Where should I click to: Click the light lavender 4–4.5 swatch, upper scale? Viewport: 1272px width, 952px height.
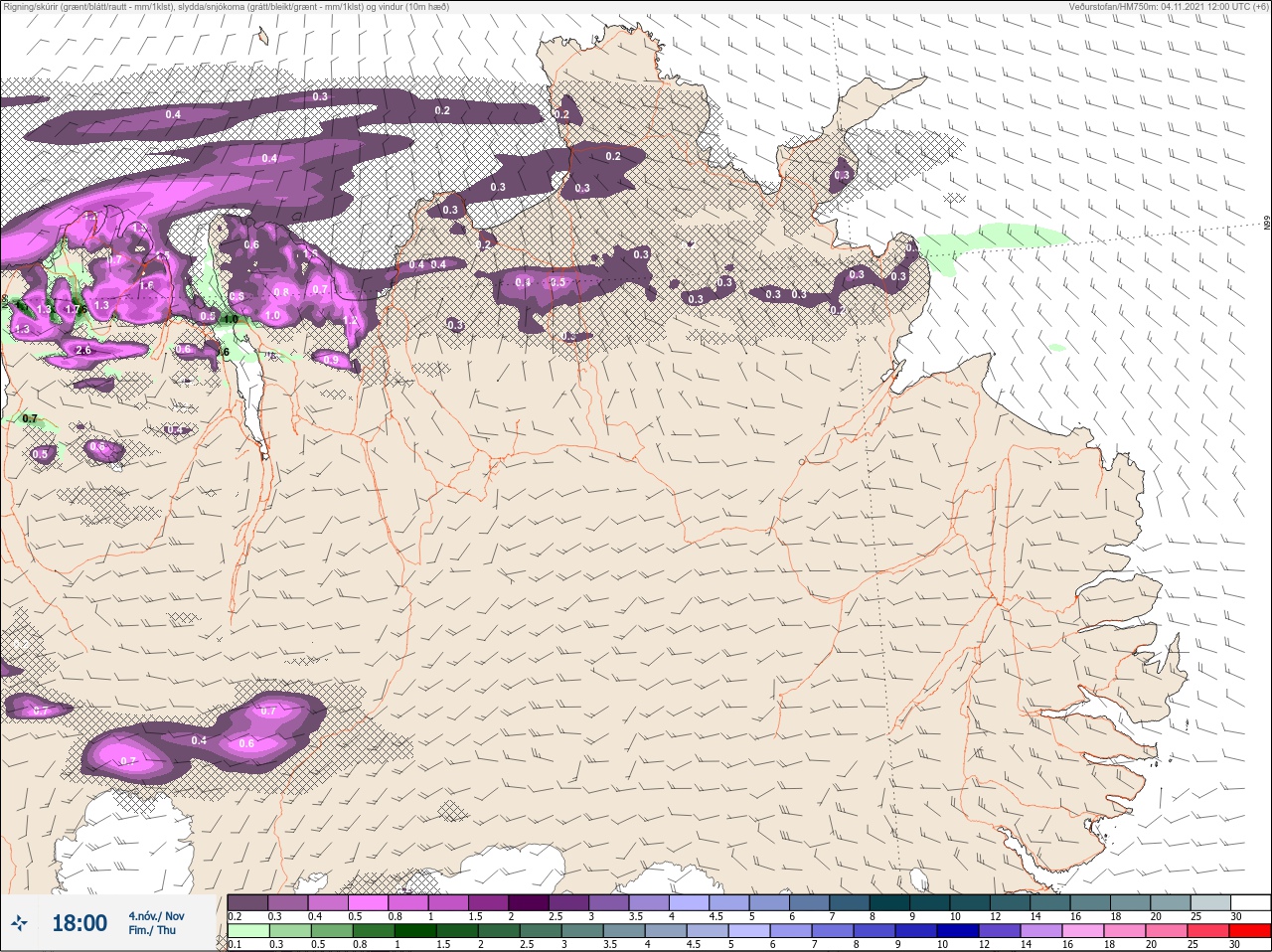click(x=691, y=902)
